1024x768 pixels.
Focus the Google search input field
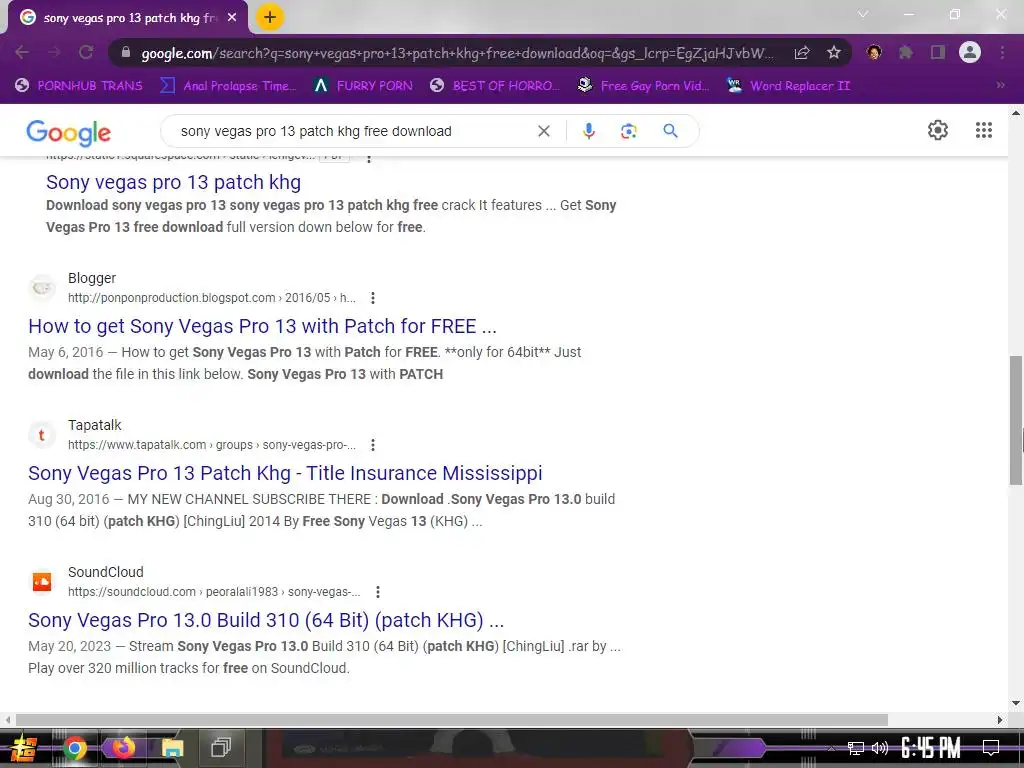tap(353, 131)
